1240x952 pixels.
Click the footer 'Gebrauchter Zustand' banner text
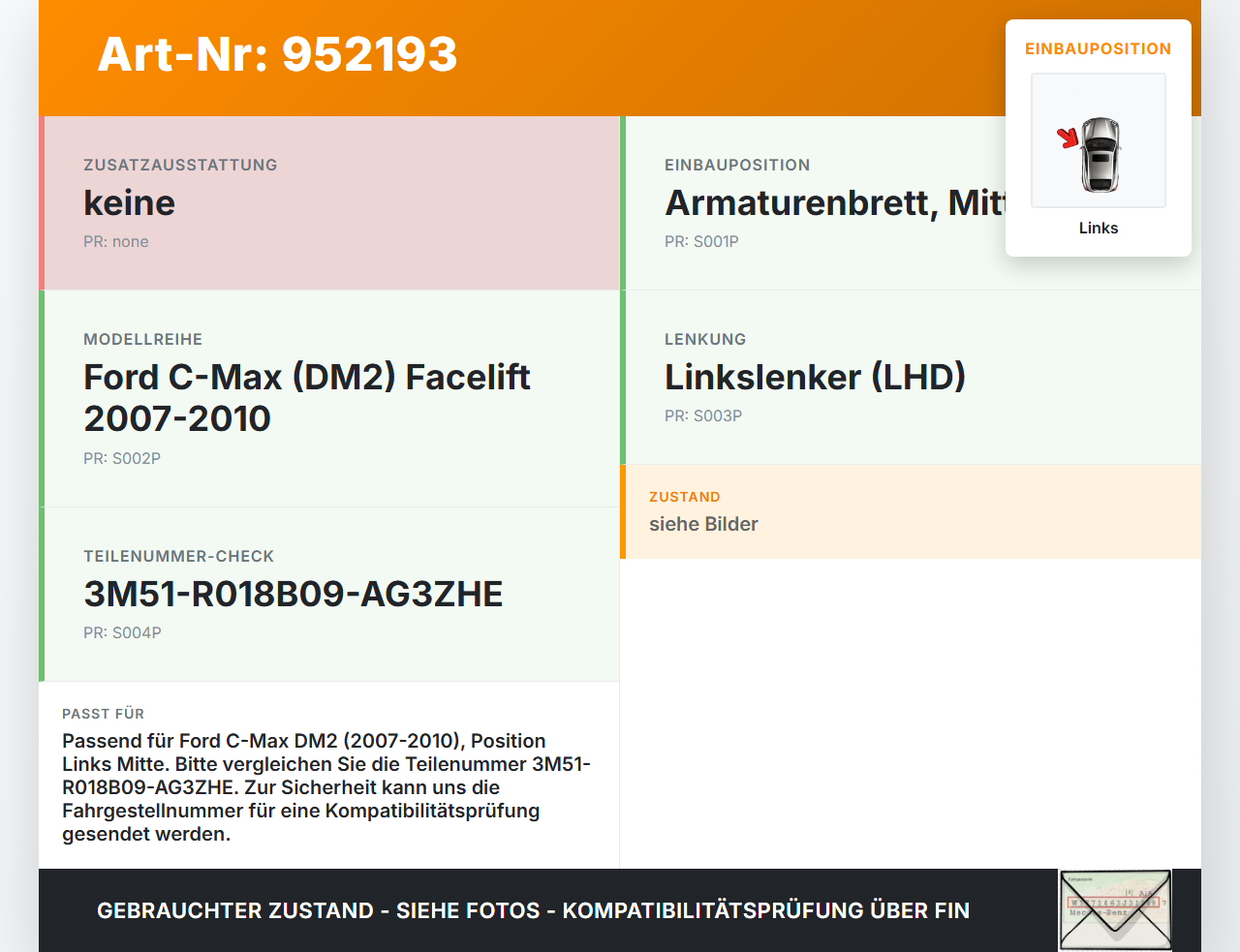click(533, 910)
